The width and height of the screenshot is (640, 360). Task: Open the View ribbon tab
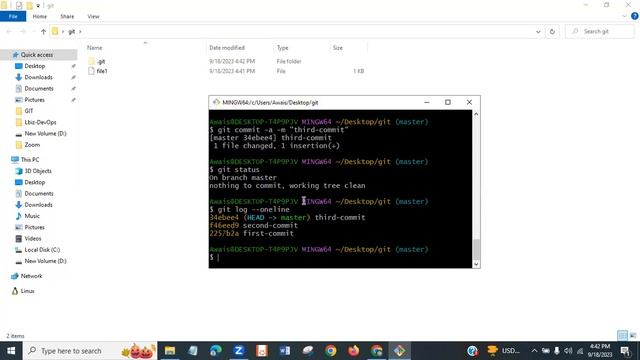point(93,16)
